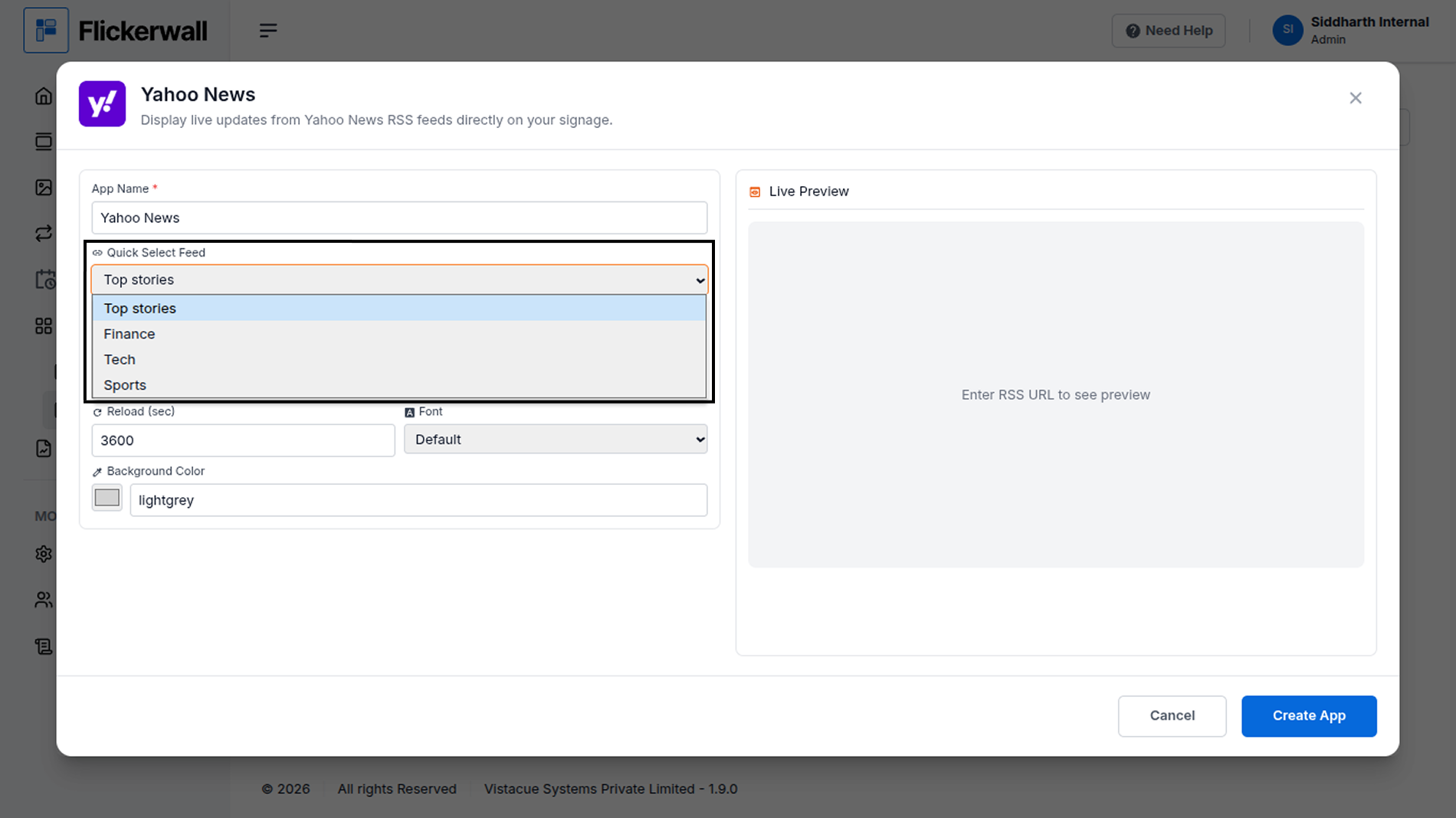Image resolution: width=1456 pixels, height=818 pixels.
Task: Click the SI user avatar
Action: 1287,31
